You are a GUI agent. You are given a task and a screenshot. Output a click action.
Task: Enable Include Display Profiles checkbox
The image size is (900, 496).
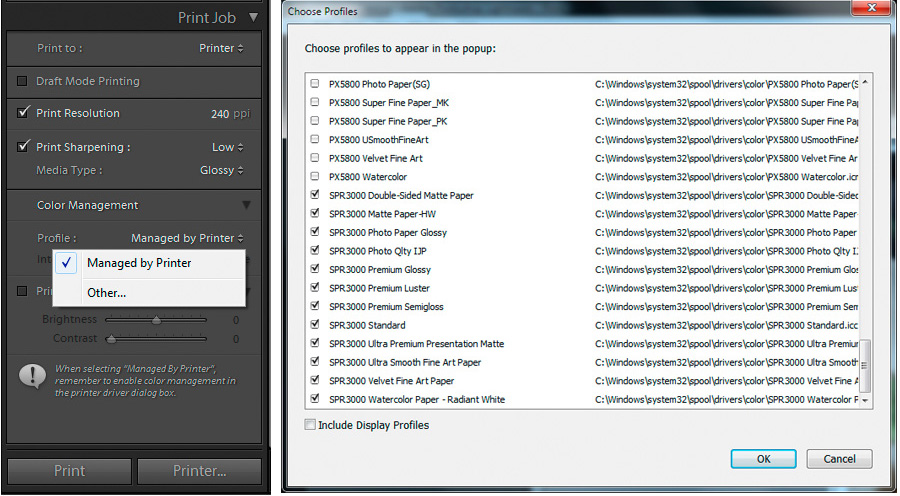(310, 425)
